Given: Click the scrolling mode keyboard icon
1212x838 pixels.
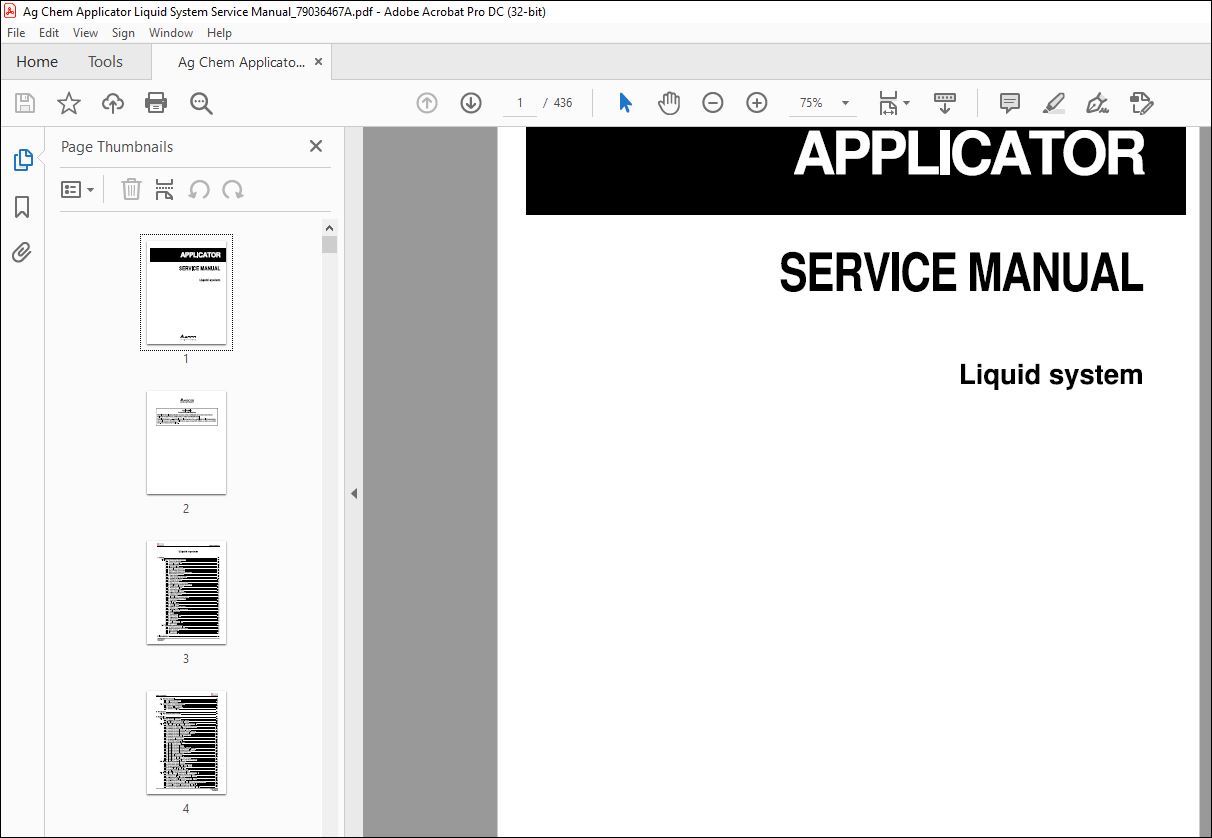Looking at the screenshot, I should click(x=945, y=103).
